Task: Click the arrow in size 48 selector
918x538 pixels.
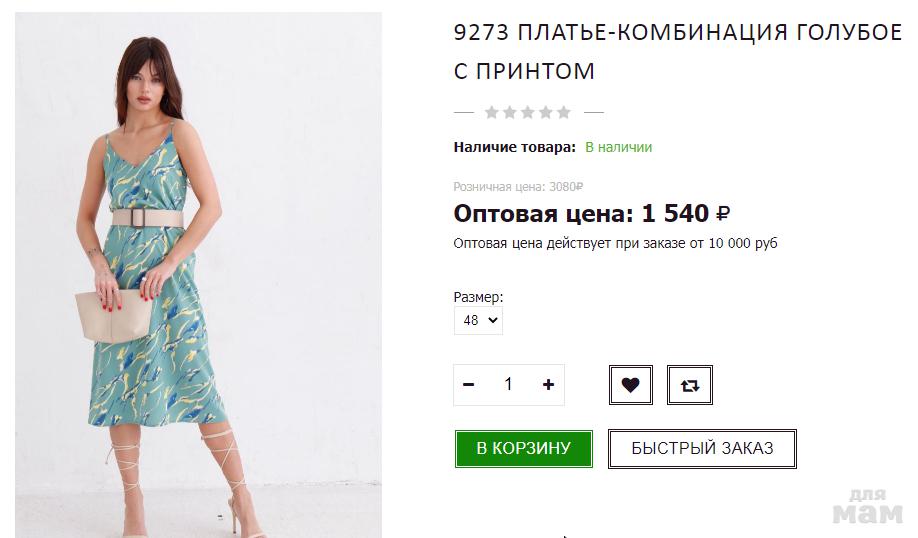Action: coord(493,320)
